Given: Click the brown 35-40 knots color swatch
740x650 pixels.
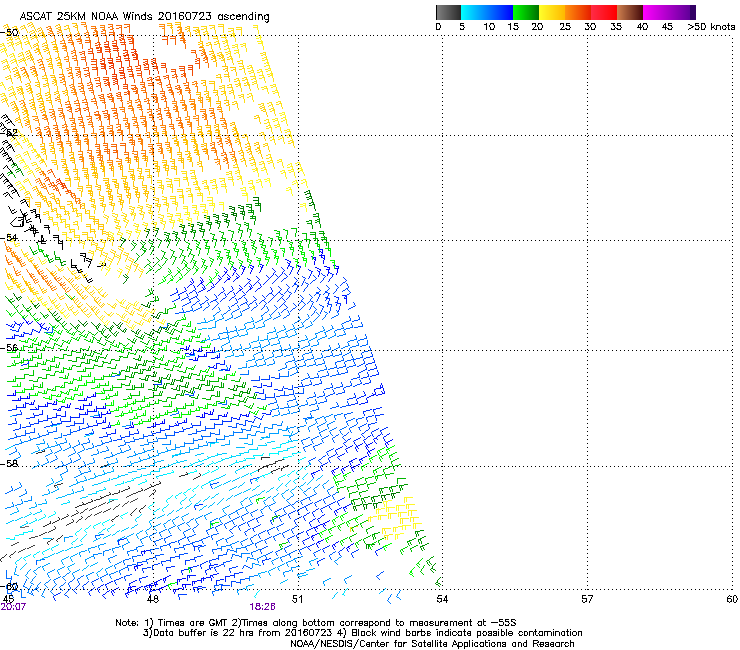Looking at the screenshot, I should pos(630,12).
